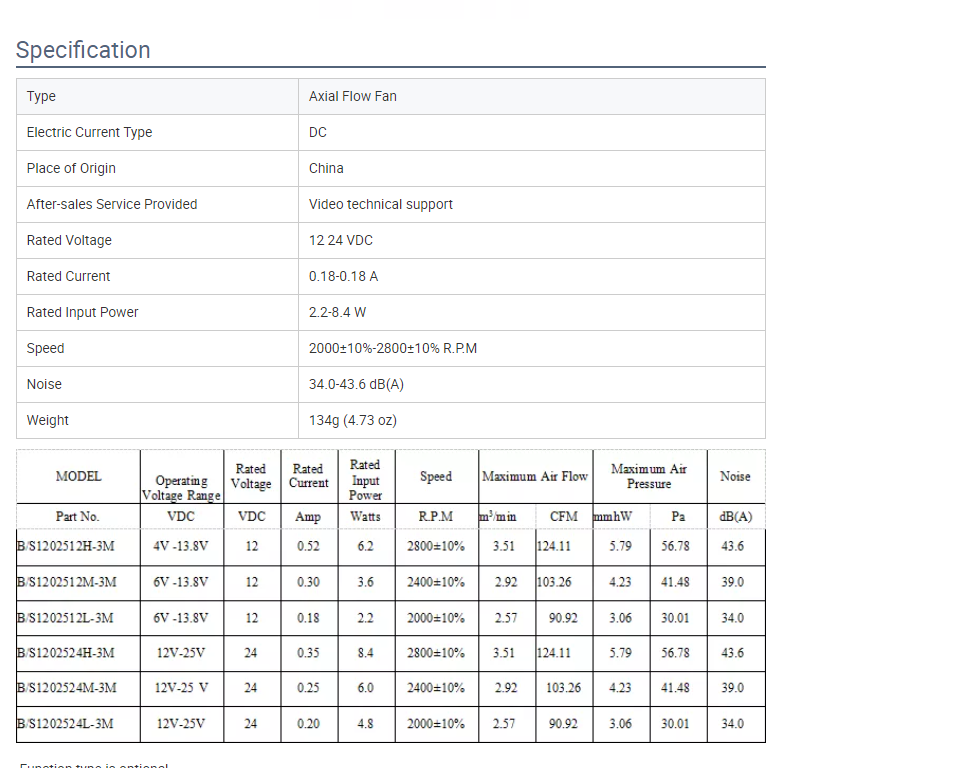Image resolution: width=957 pixels, height=768 pixels.
Task: Click the "2400±10%" speed cell in the B/S1202512M-3M row
Action: pyautogui.click(x=436, y=582)
